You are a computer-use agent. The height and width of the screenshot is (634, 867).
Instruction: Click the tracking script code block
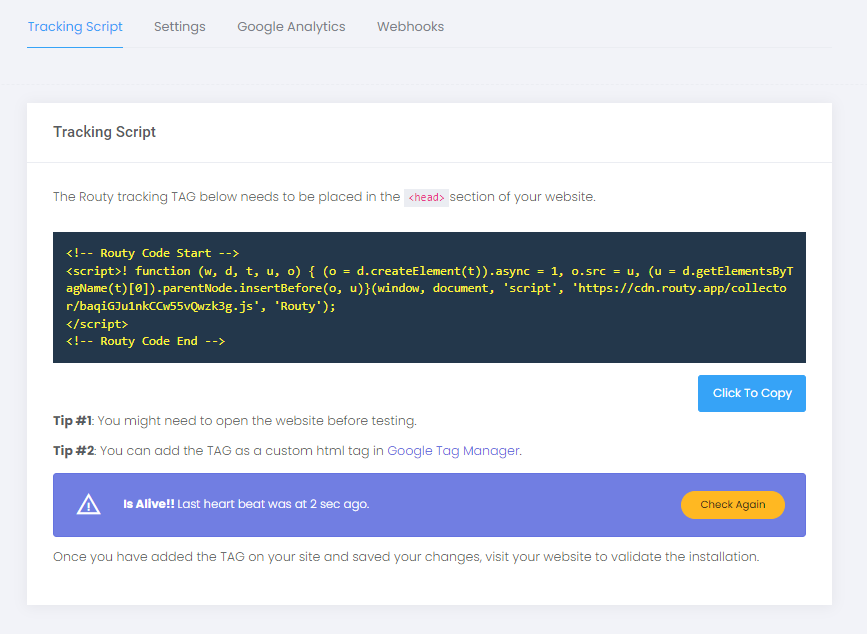pyautogui.click(x=429, y=297)
